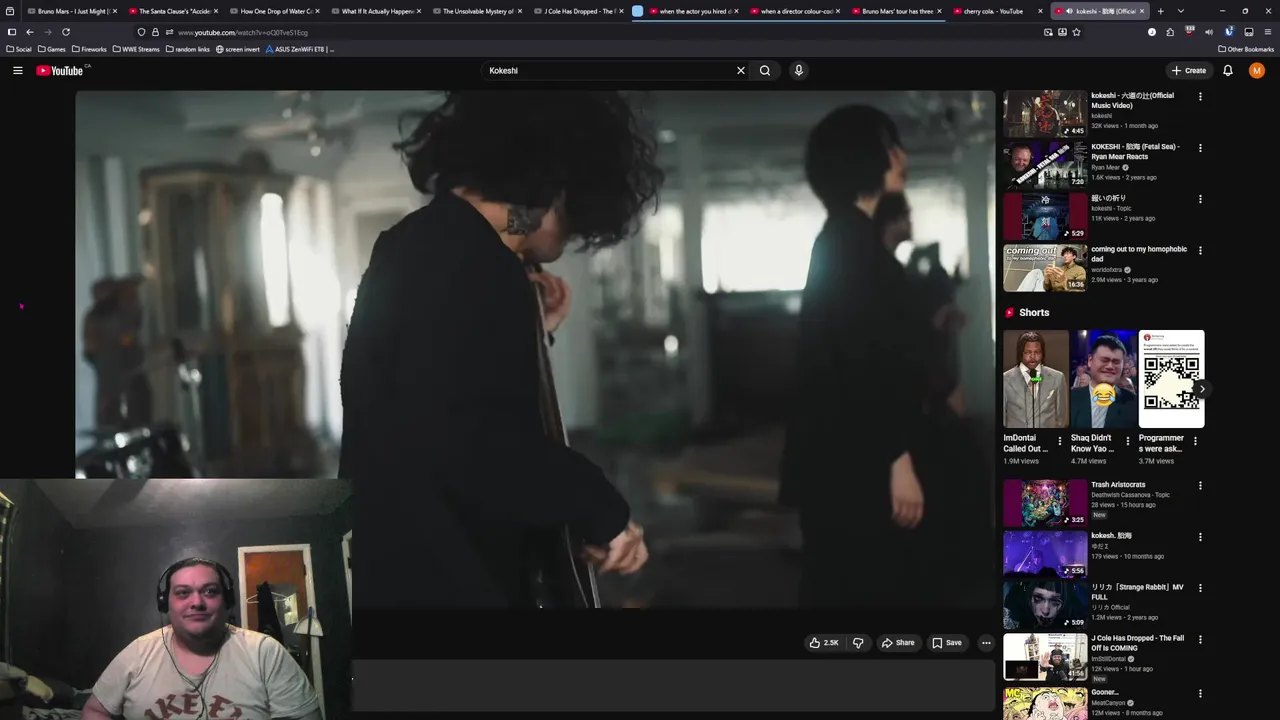
Task: Open YouTube notifications bell
Action: [1228, 70]
